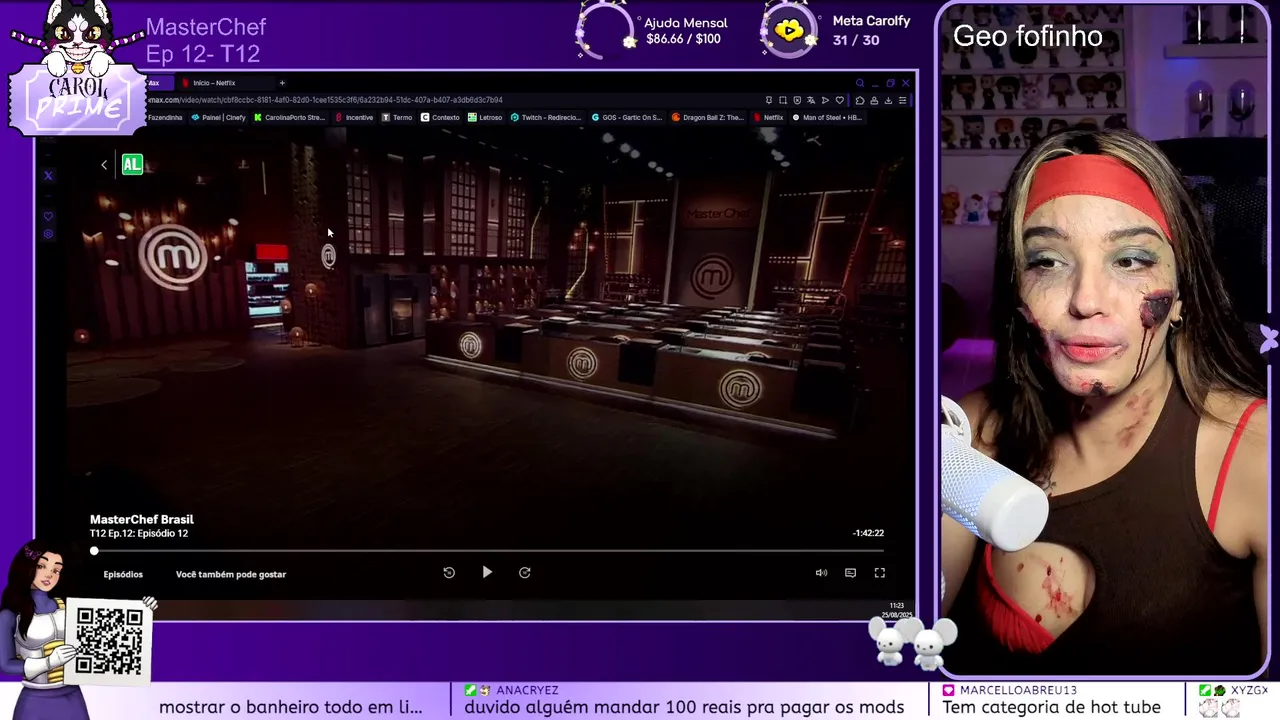Image resolution: width=1280 pixels, height=720 pixels.
Task: Click the 'MasterChef Ep 12- T12' overlay title
Action: click(x=206, y=40)
